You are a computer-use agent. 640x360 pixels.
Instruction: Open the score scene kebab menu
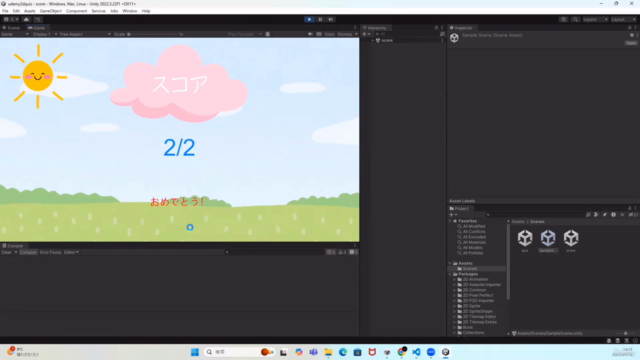point(442,40)
